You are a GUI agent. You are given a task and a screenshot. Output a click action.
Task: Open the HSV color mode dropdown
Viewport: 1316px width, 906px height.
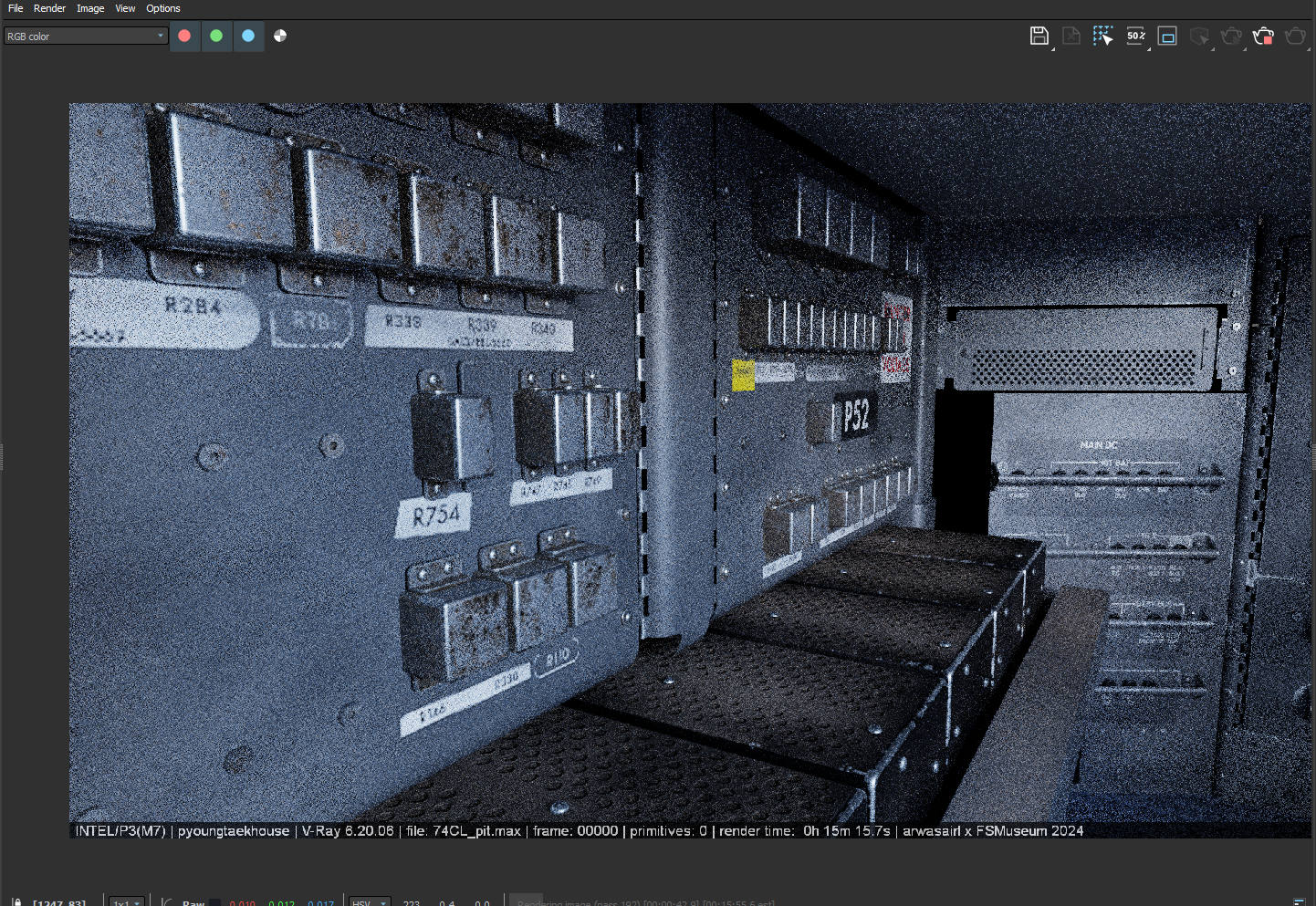[x=371, y=901]
